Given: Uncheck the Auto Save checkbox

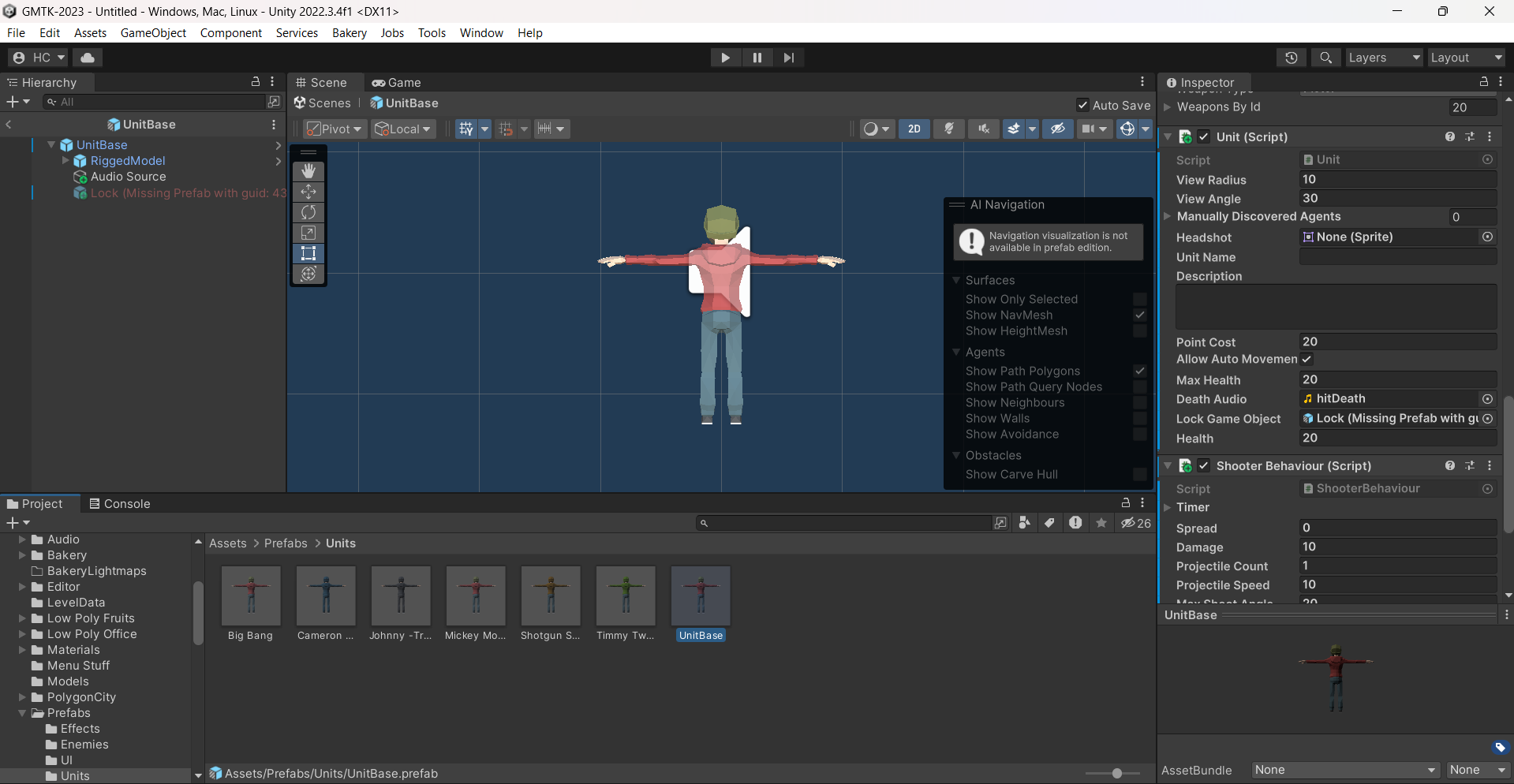Looking at the screenshot, I should (x=1083, y=105).
